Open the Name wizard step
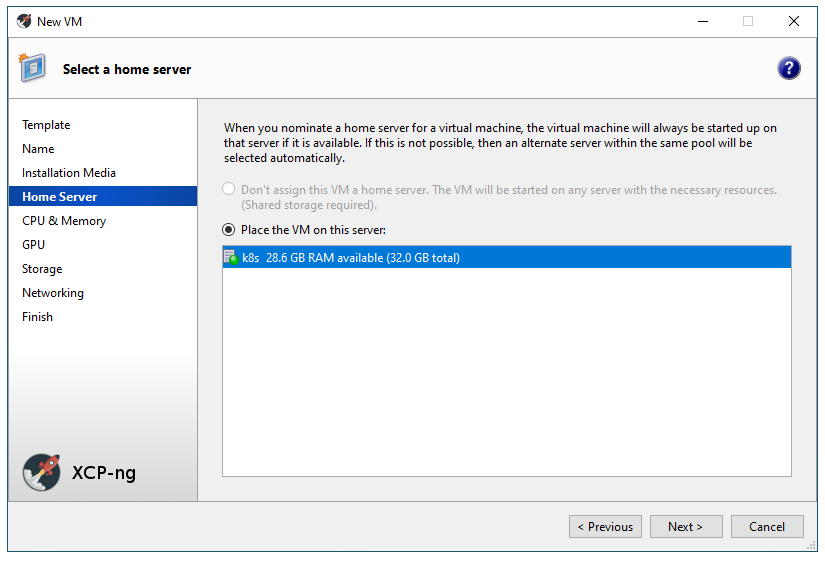The image size is (825, 565). coord(38,149)
